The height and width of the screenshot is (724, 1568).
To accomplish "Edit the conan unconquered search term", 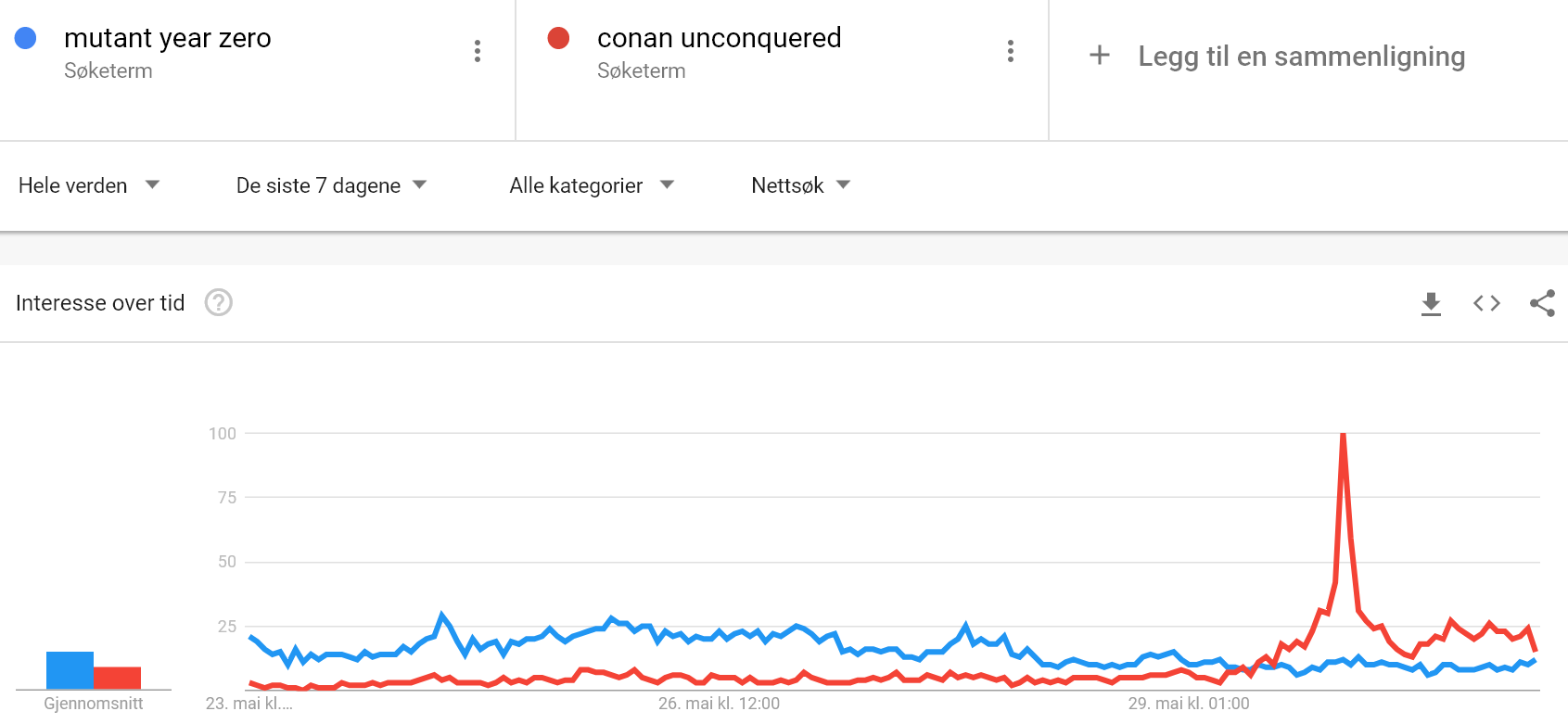I will (720, 38).
